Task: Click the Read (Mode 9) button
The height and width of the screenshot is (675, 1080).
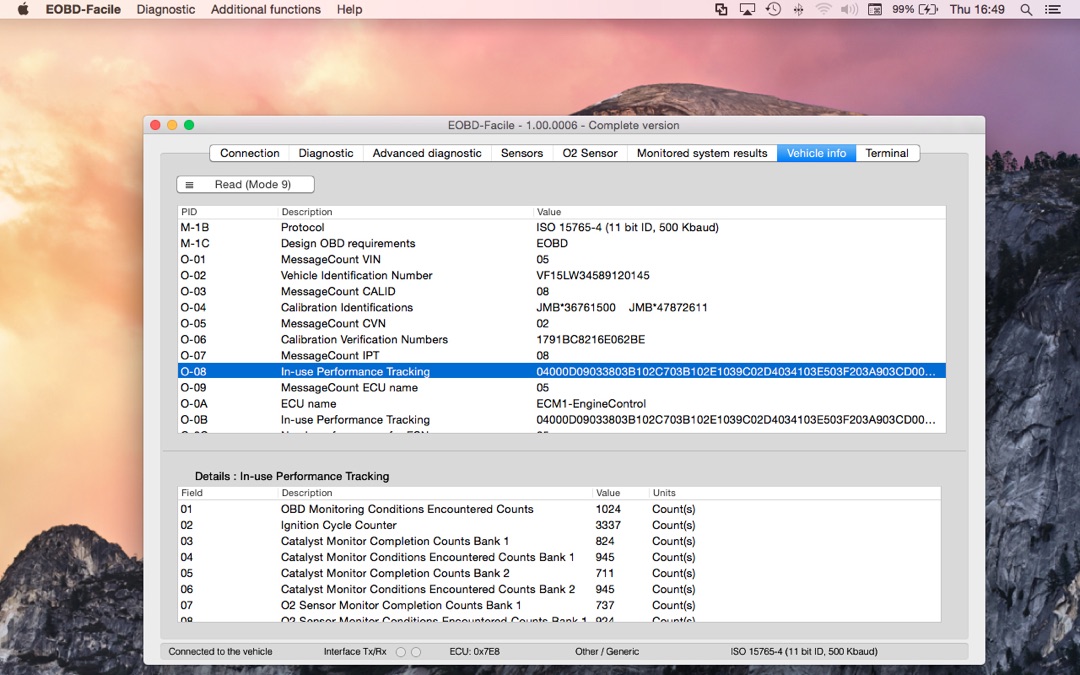Action: tap(245, 185)
